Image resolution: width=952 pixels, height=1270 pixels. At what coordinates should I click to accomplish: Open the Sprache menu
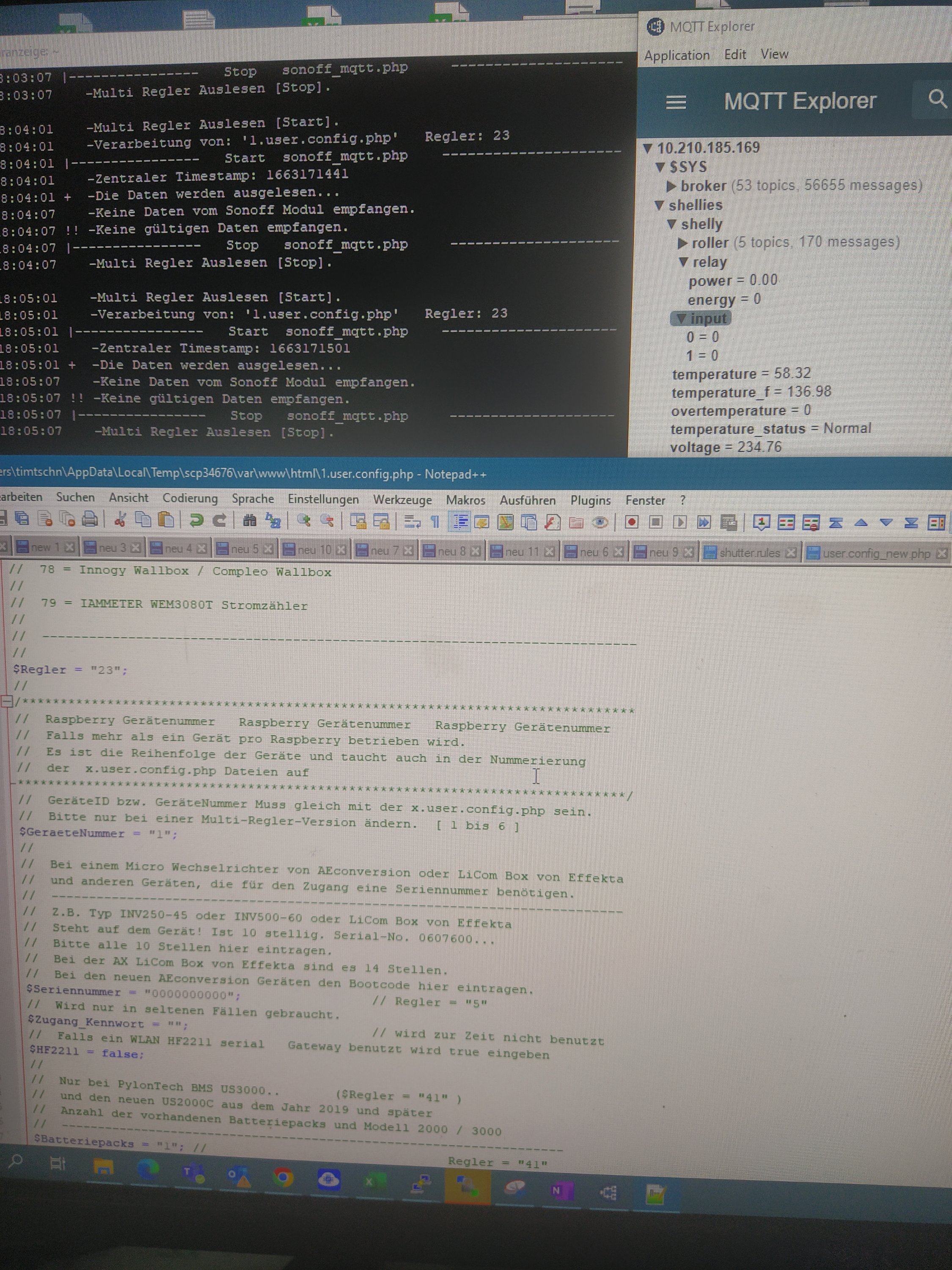(x=253, y=499)
